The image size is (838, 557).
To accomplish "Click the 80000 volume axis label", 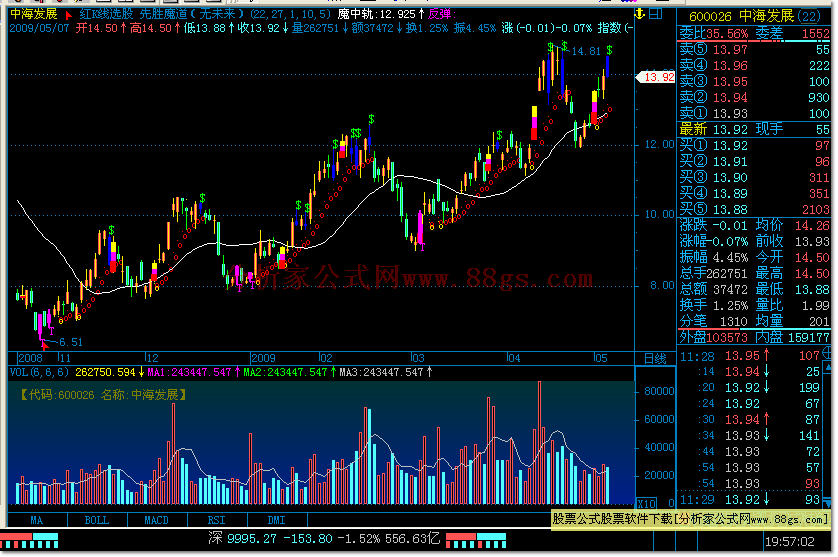I will tap(659, 391).
